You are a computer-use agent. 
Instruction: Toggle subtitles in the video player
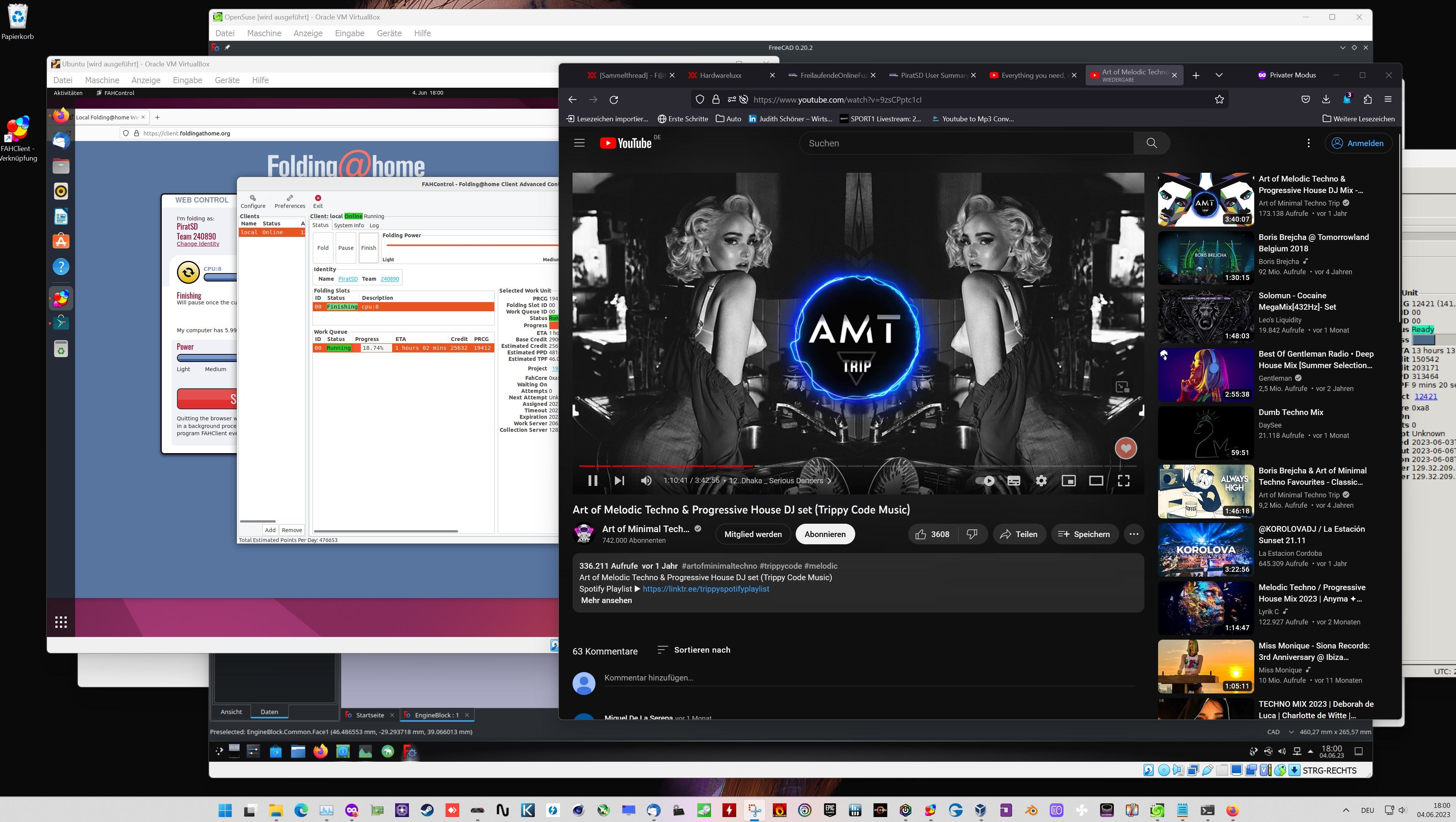click(1014, 481)
